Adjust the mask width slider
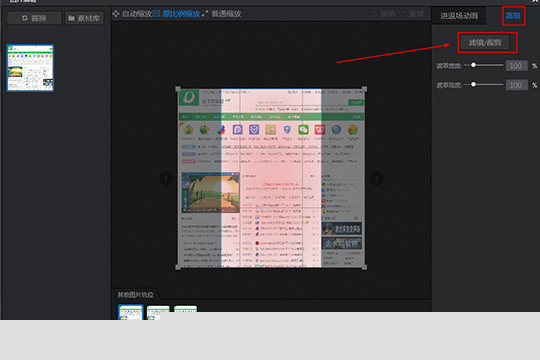The image size is (540, 360). [474, 65]
